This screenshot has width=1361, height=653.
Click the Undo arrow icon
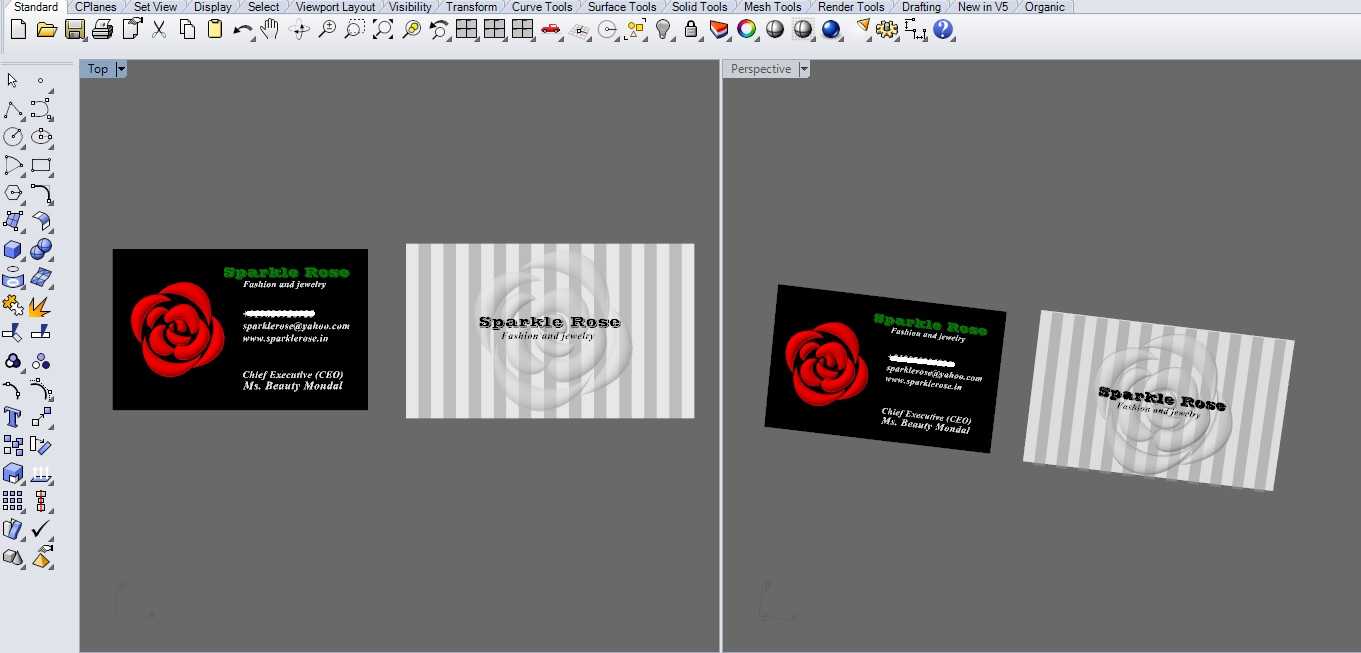(242, 30)
